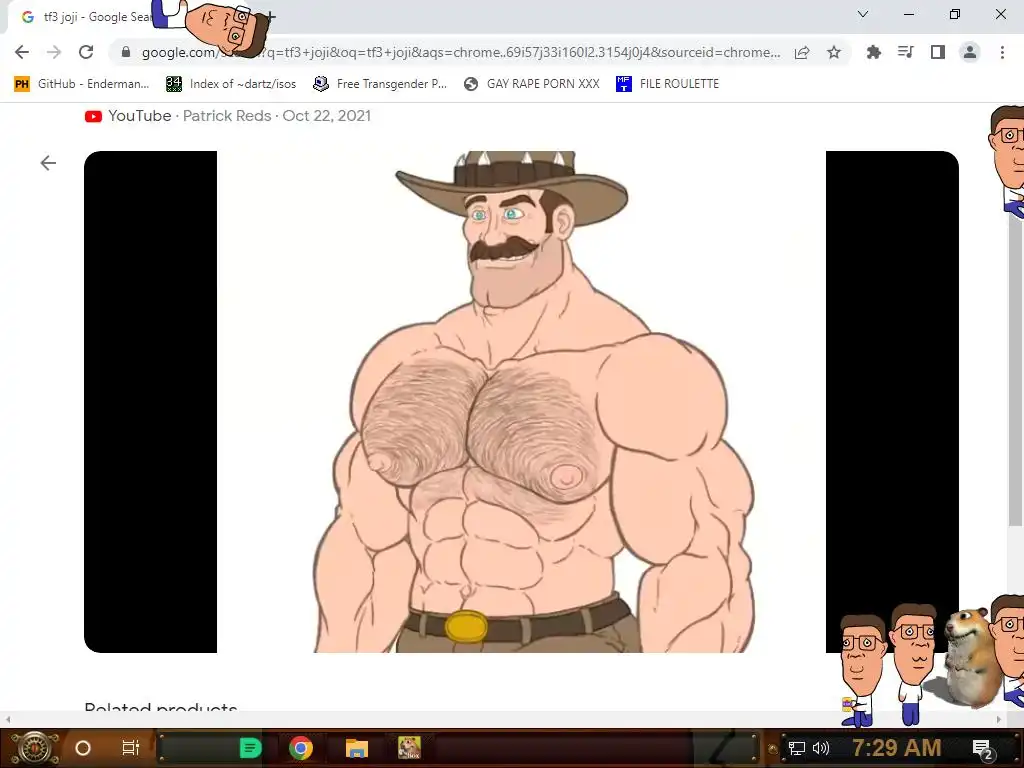Screen dimensions: 1024x768
Task: Click the Chrome icon on taskbar
Action: [301, 748]
